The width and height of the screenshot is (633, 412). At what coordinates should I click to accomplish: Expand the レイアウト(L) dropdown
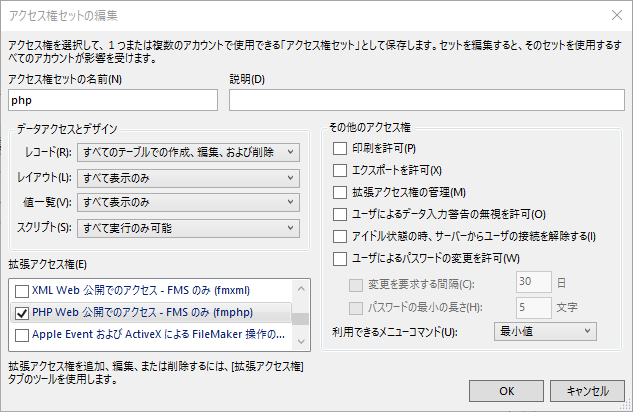(x=188, y=178)
